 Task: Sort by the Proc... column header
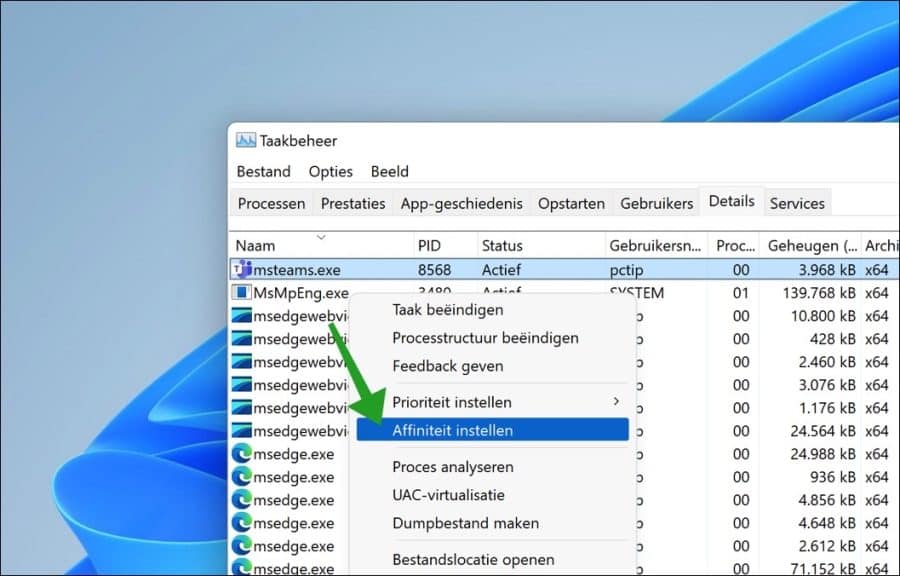[734, 245]
